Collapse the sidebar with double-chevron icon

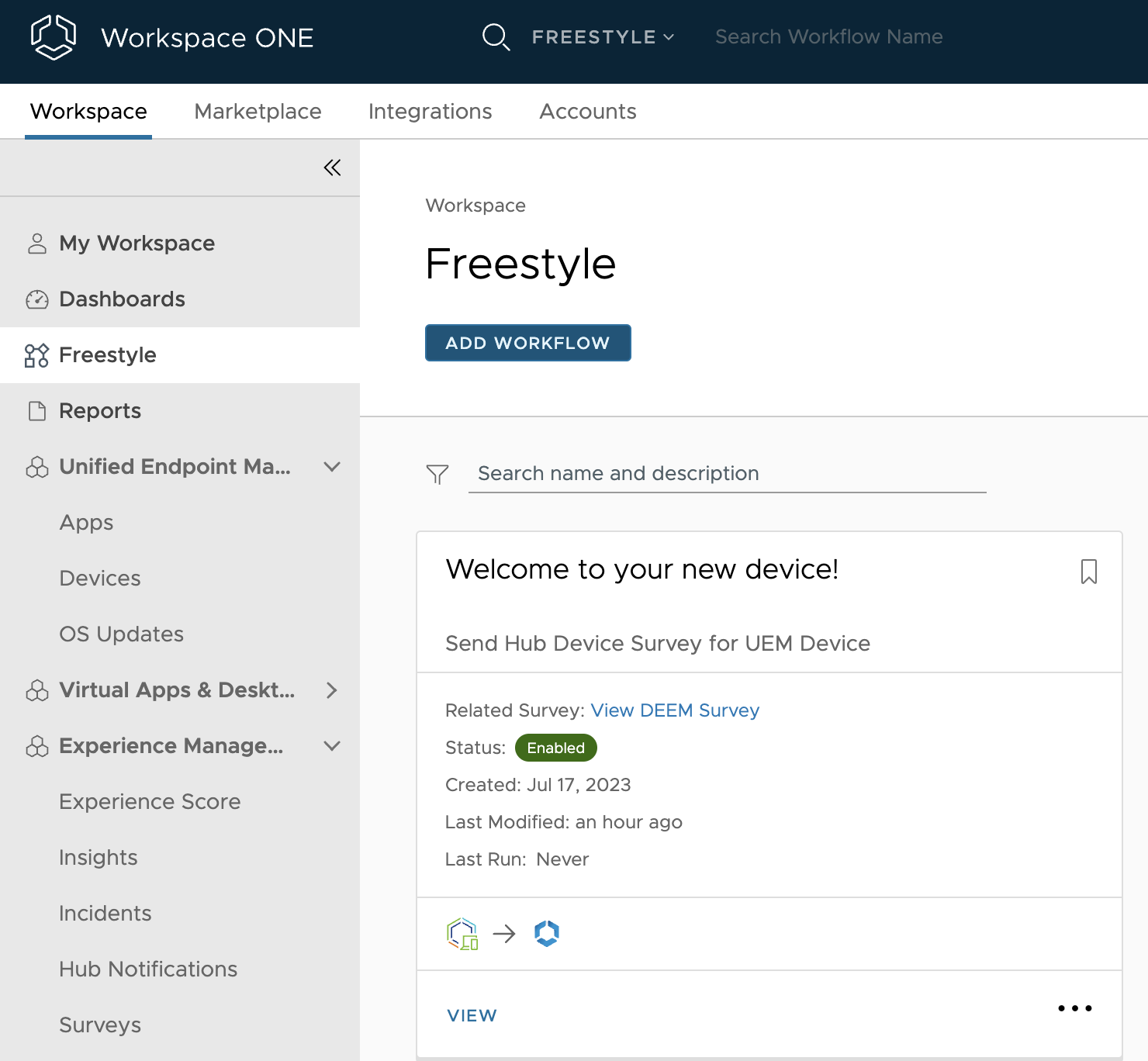332,168
